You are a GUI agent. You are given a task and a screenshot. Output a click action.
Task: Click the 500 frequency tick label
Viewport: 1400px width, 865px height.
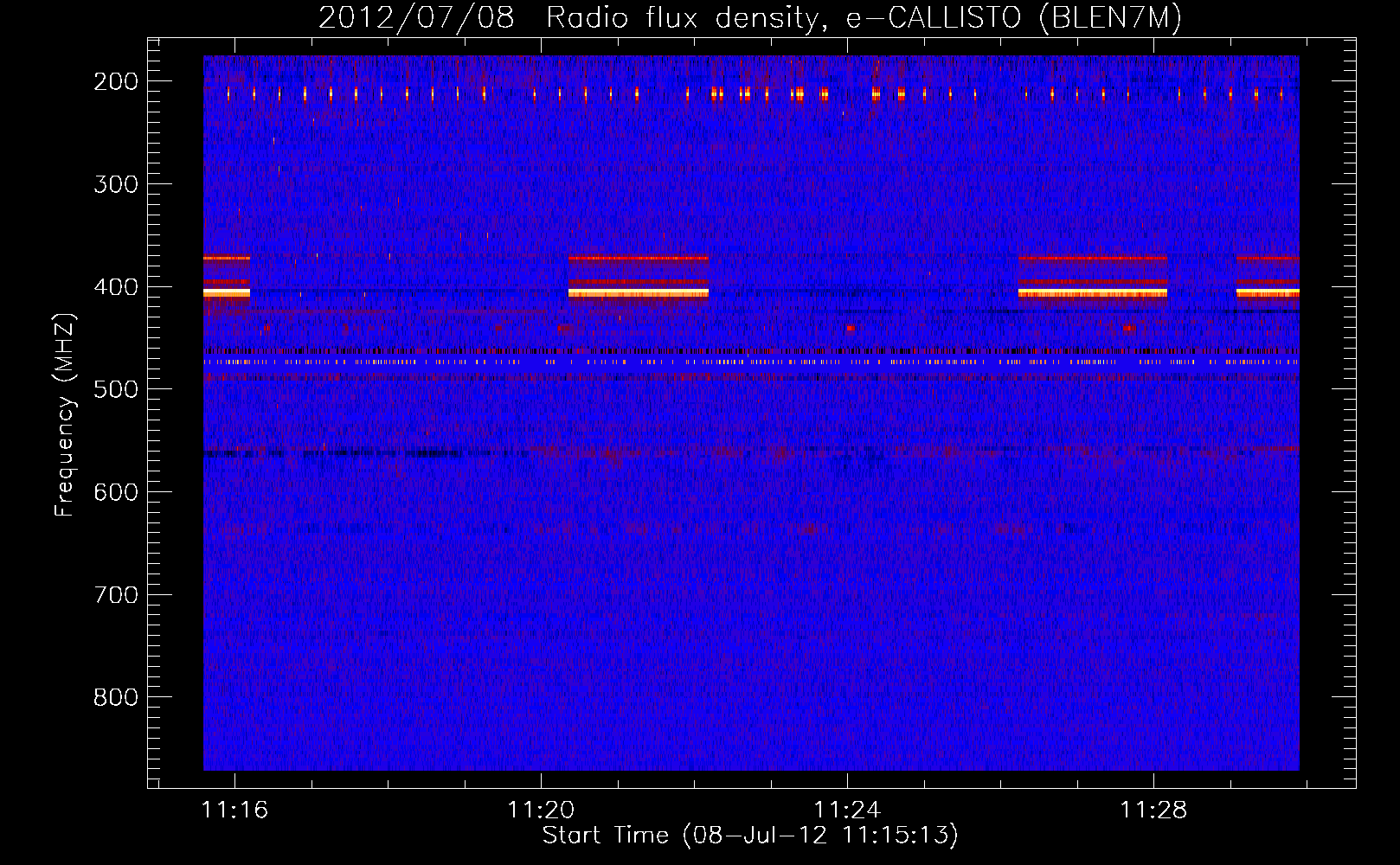click(116, 389)
